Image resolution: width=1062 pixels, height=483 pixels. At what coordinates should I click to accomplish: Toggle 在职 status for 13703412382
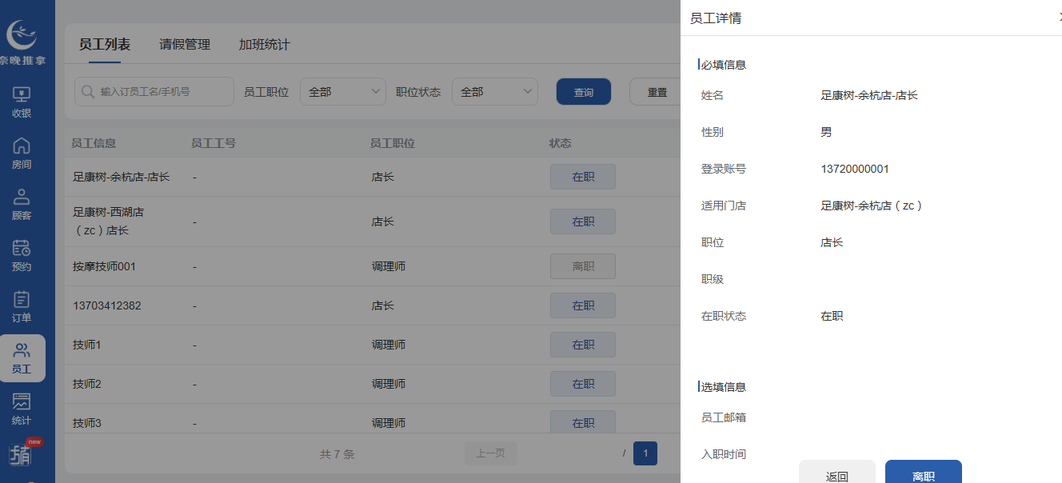tap(582, 306)
